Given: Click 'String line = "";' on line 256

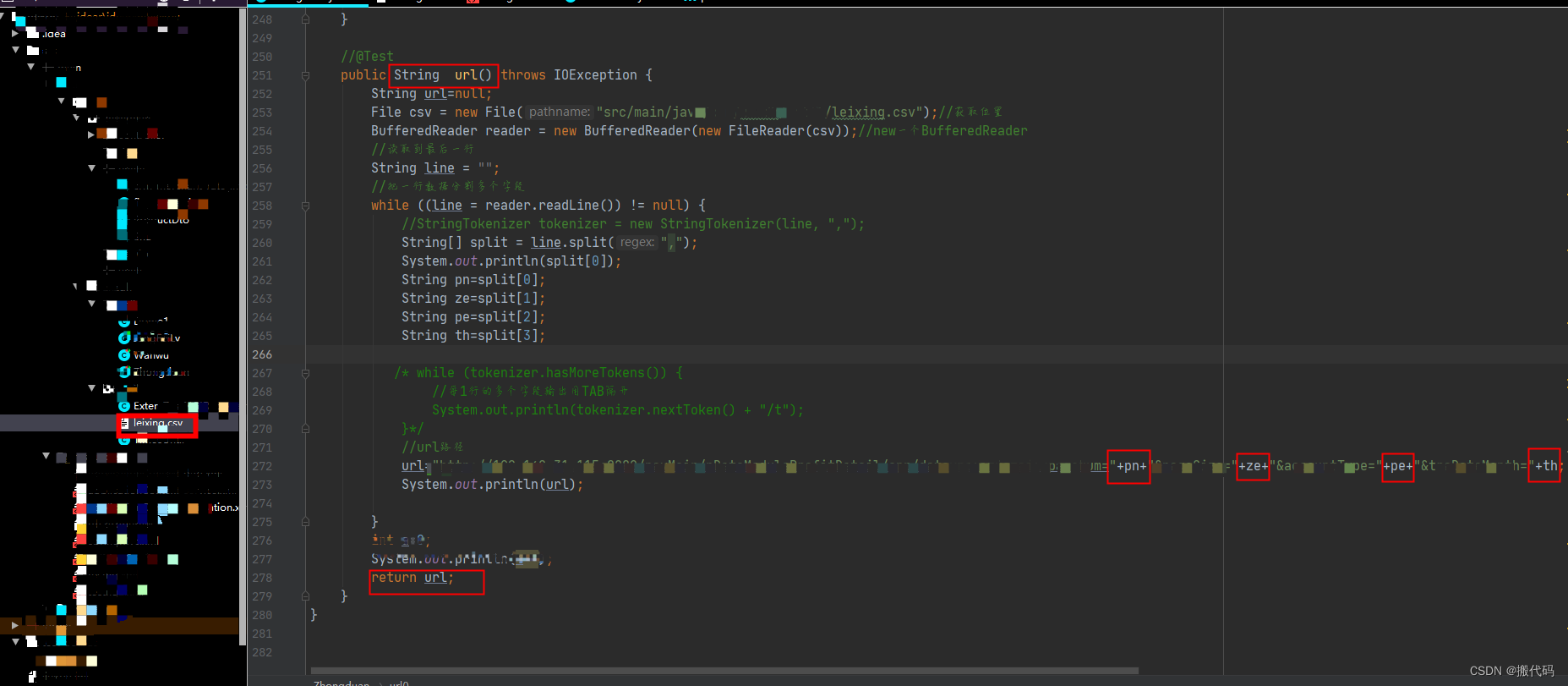Looking at the screenshot, I should [435, 168].
